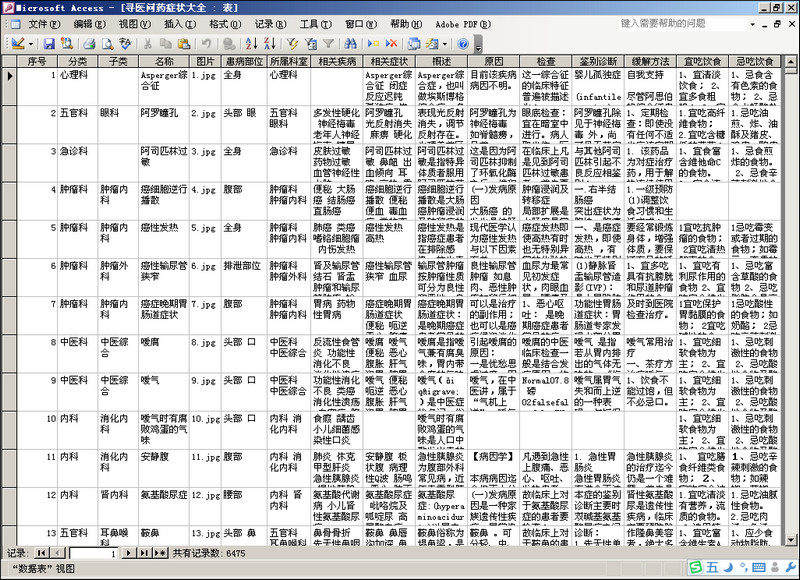Open the help question box dropdown arrow

point(752,24)
